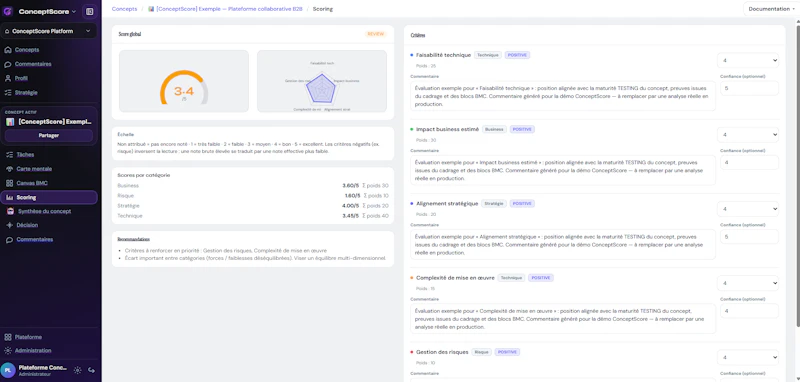Click the blue dot beside Faisabilité technique

(412, 55)
